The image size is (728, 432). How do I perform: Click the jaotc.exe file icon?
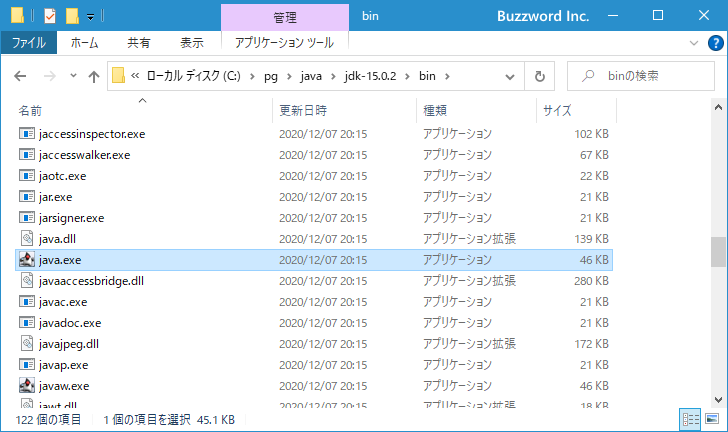click(x=27, y=176)
